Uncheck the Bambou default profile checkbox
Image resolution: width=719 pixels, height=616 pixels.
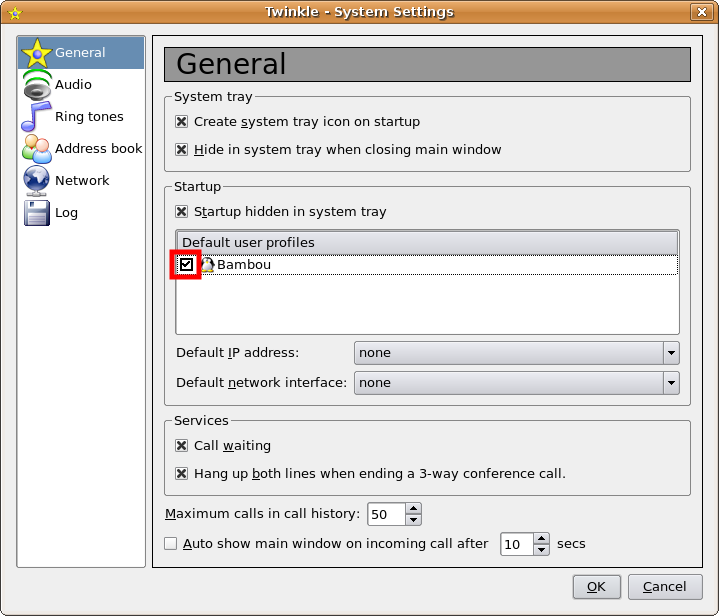coord(186,265)
